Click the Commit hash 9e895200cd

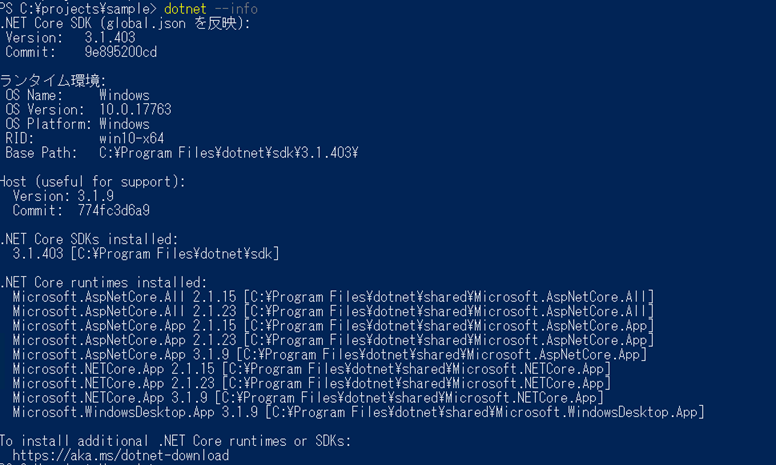(x=121, y=52)
